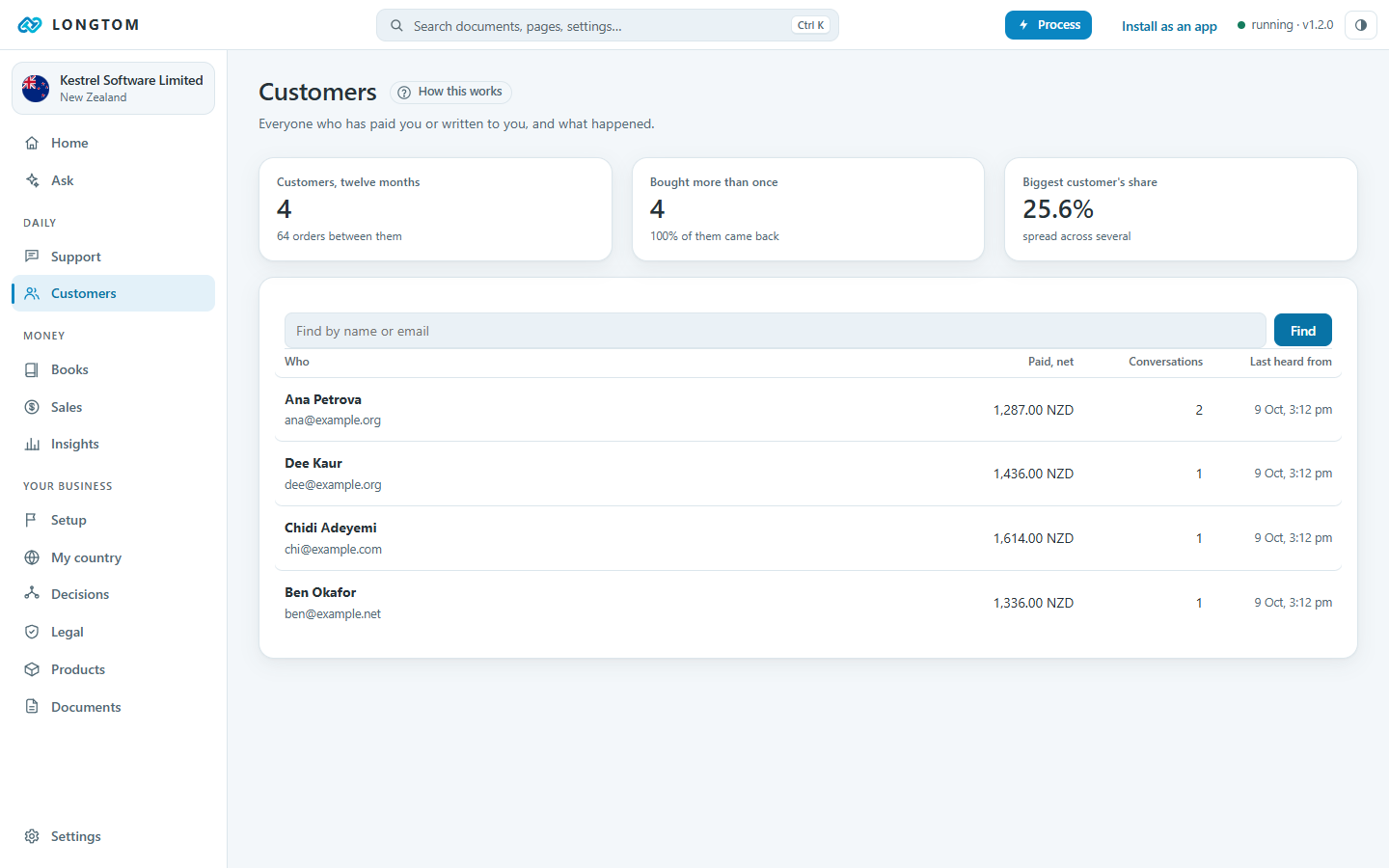
Task: Click ben@example.net email text
Action: tap(333, 614)
